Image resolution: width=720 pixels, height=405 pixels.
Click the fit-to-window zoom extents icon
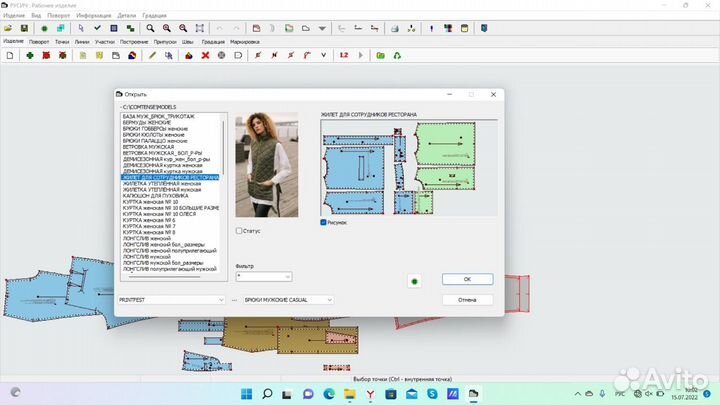[x=200, y=28]
